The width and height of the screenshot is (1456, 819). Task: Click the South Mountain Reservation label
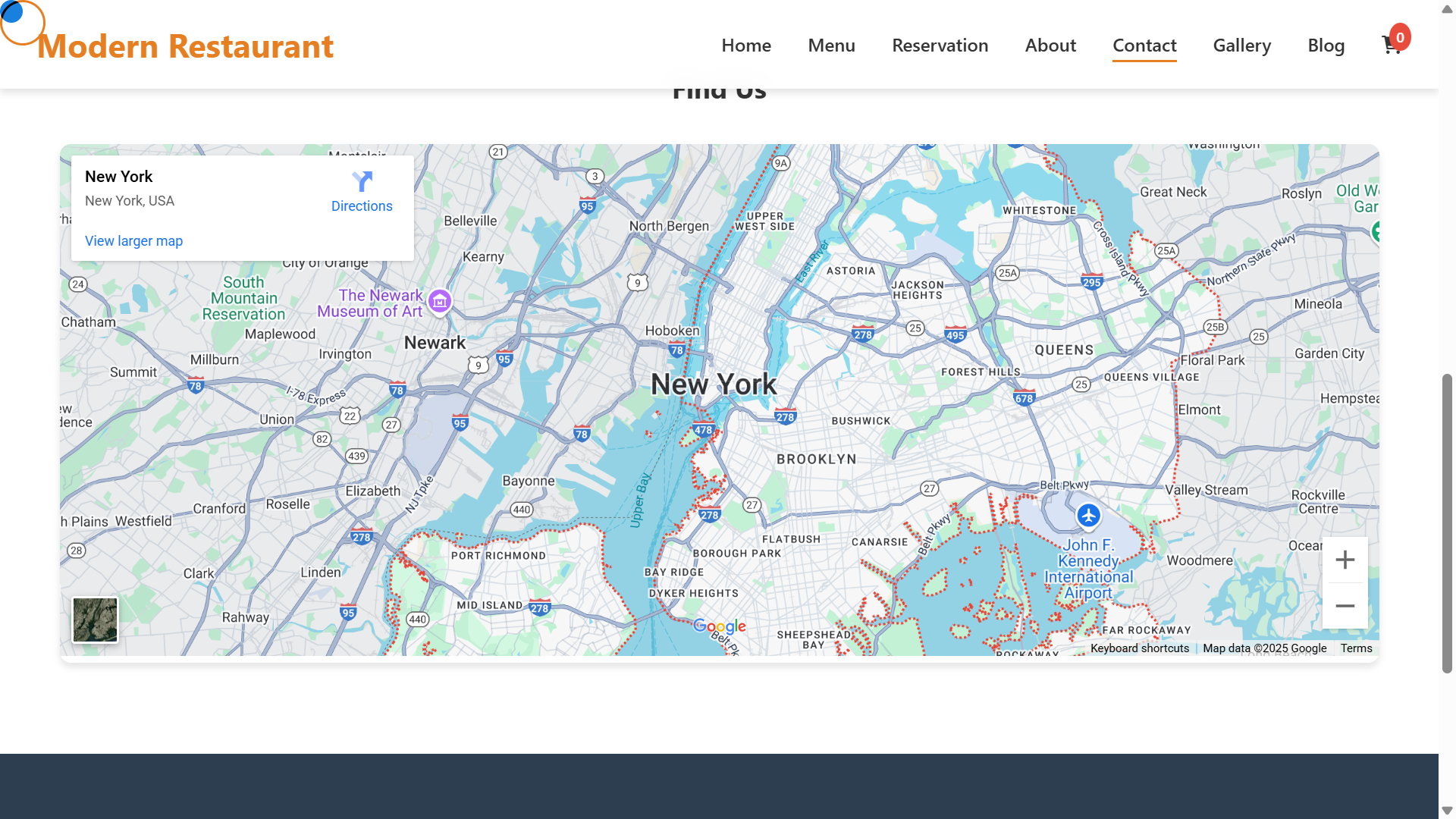[243, 298]
